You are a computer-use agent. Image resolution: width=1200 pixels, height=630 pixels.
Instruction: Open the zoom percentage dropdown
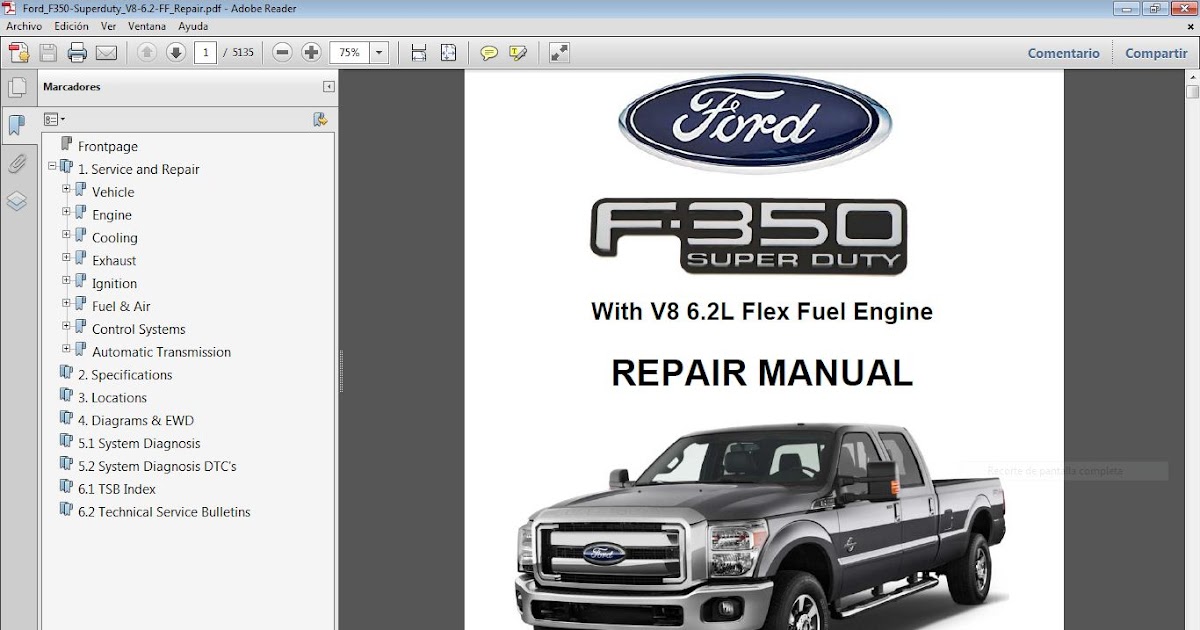tap(378, 52)
